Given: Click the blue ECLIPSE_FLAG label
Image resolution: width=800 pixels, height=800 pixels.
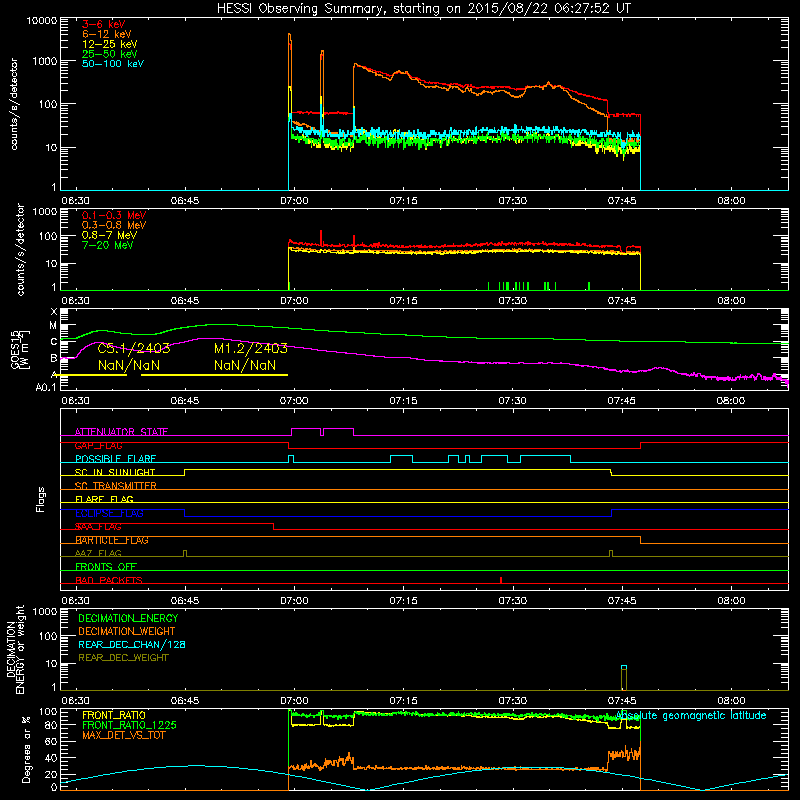Looking at the screenshot, I should tap(109, 513).
